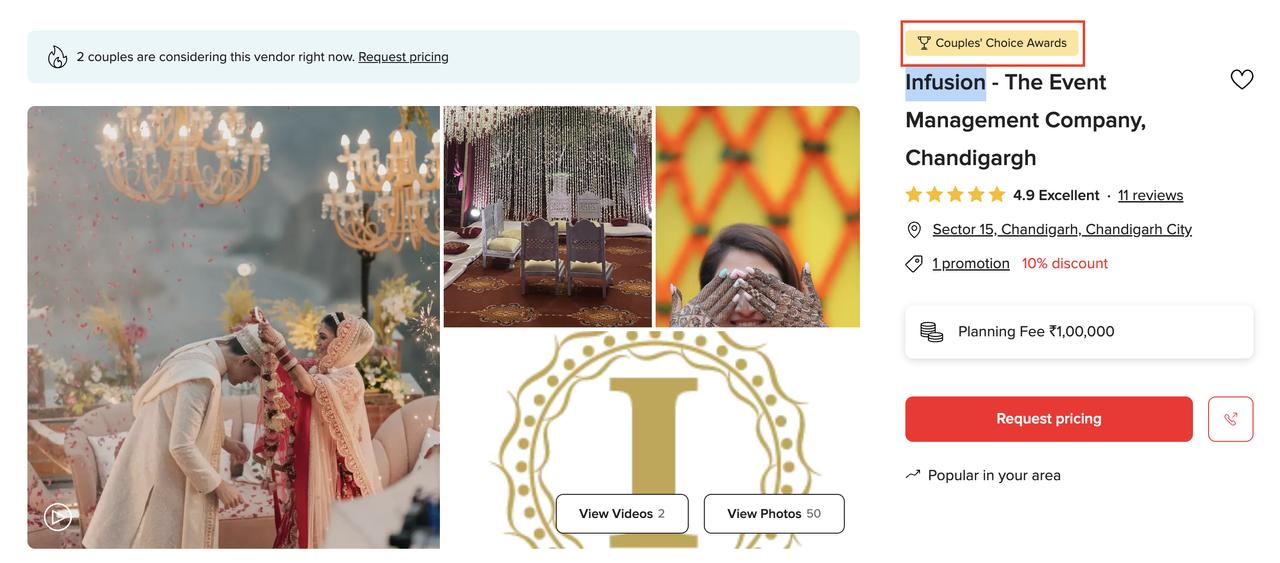Open the mandap chairs decor thumbnail
This screenshot has height=563, width=1280.
pyautogui.click(x=548, y=217)
